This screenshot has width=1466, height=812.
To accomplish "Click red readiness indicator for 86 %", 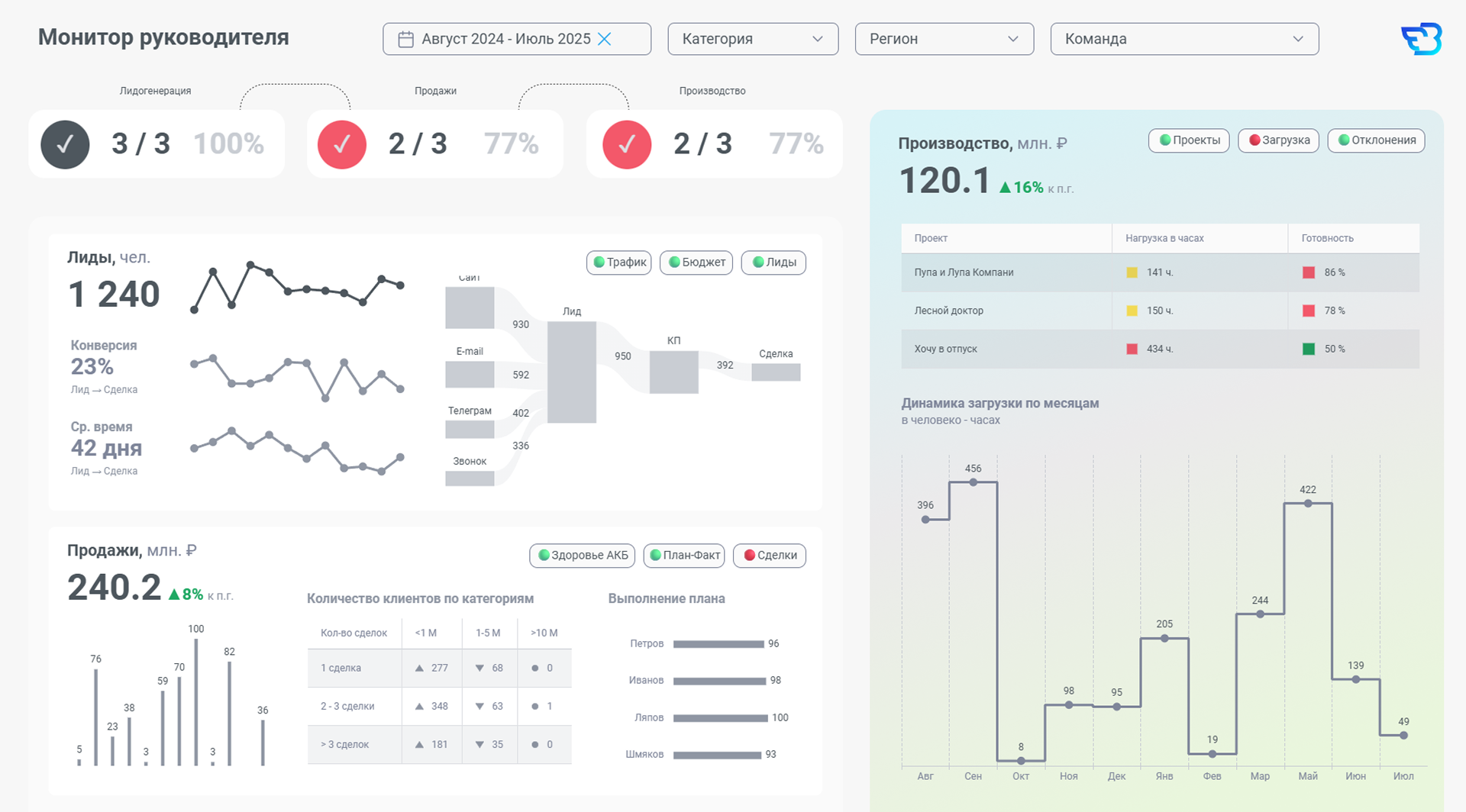I will coord(1309,272).
